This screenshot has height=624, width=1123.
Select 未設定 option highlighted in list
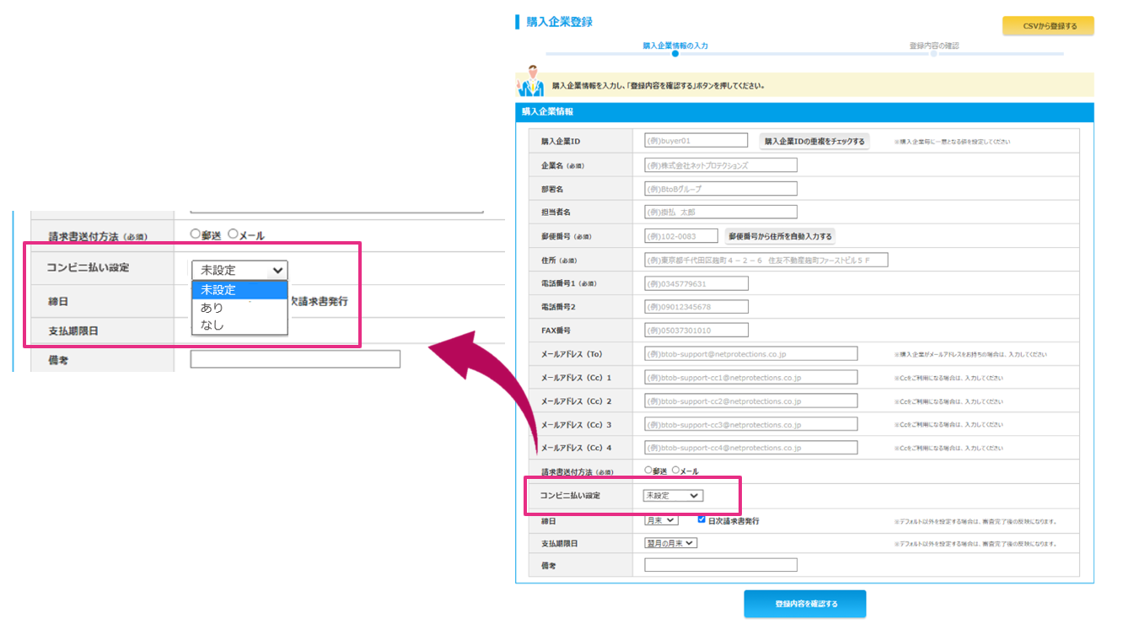[239, 289]
